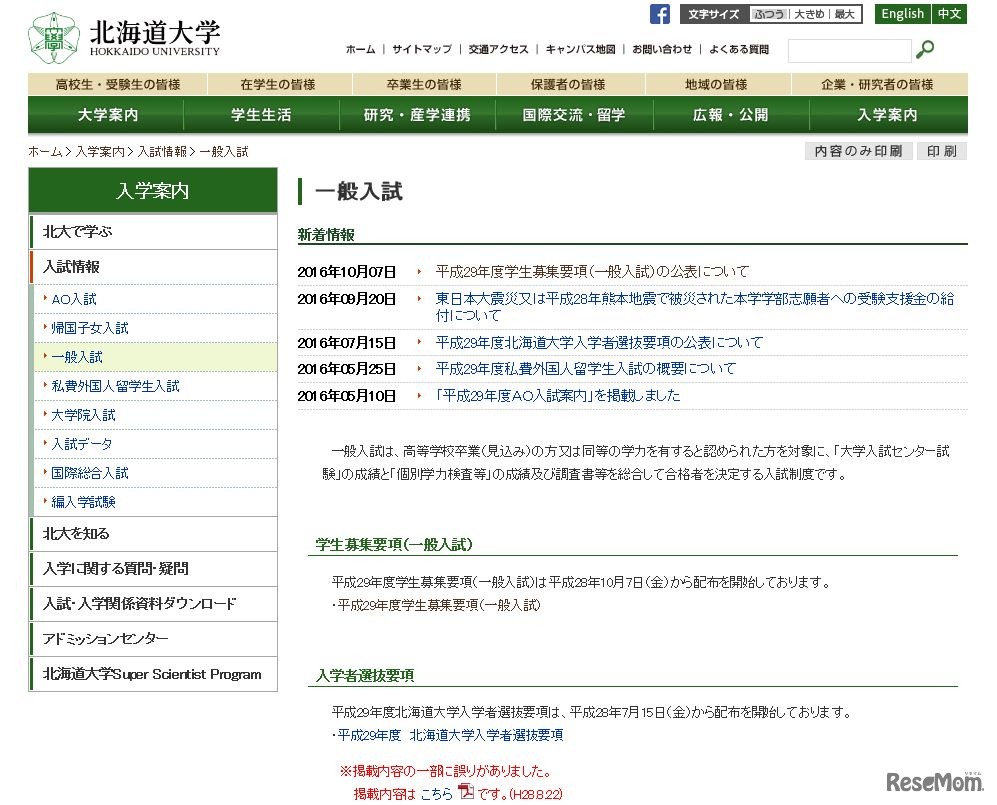Open よくある質問 link
Image resolution: width=997 pixels, height=805 pixels.
pos(739,49)
